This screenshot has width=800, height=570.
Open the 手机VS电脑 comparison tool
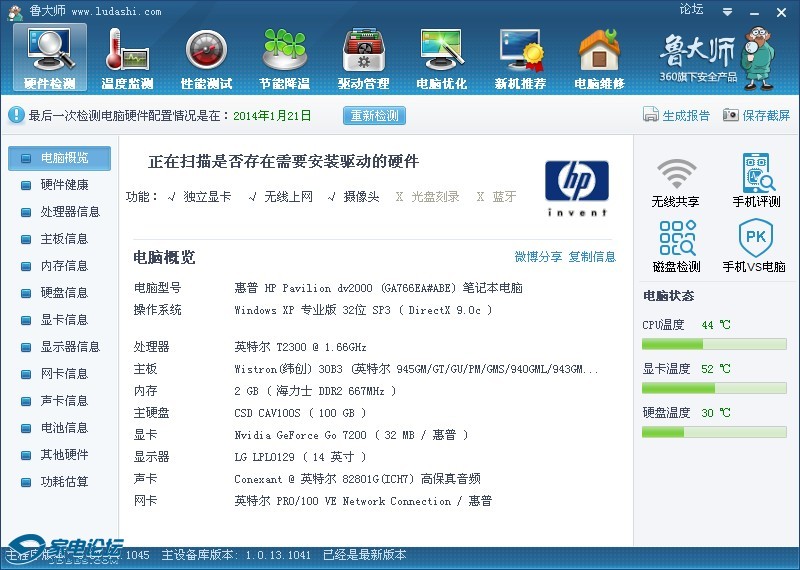pos(756,247)
